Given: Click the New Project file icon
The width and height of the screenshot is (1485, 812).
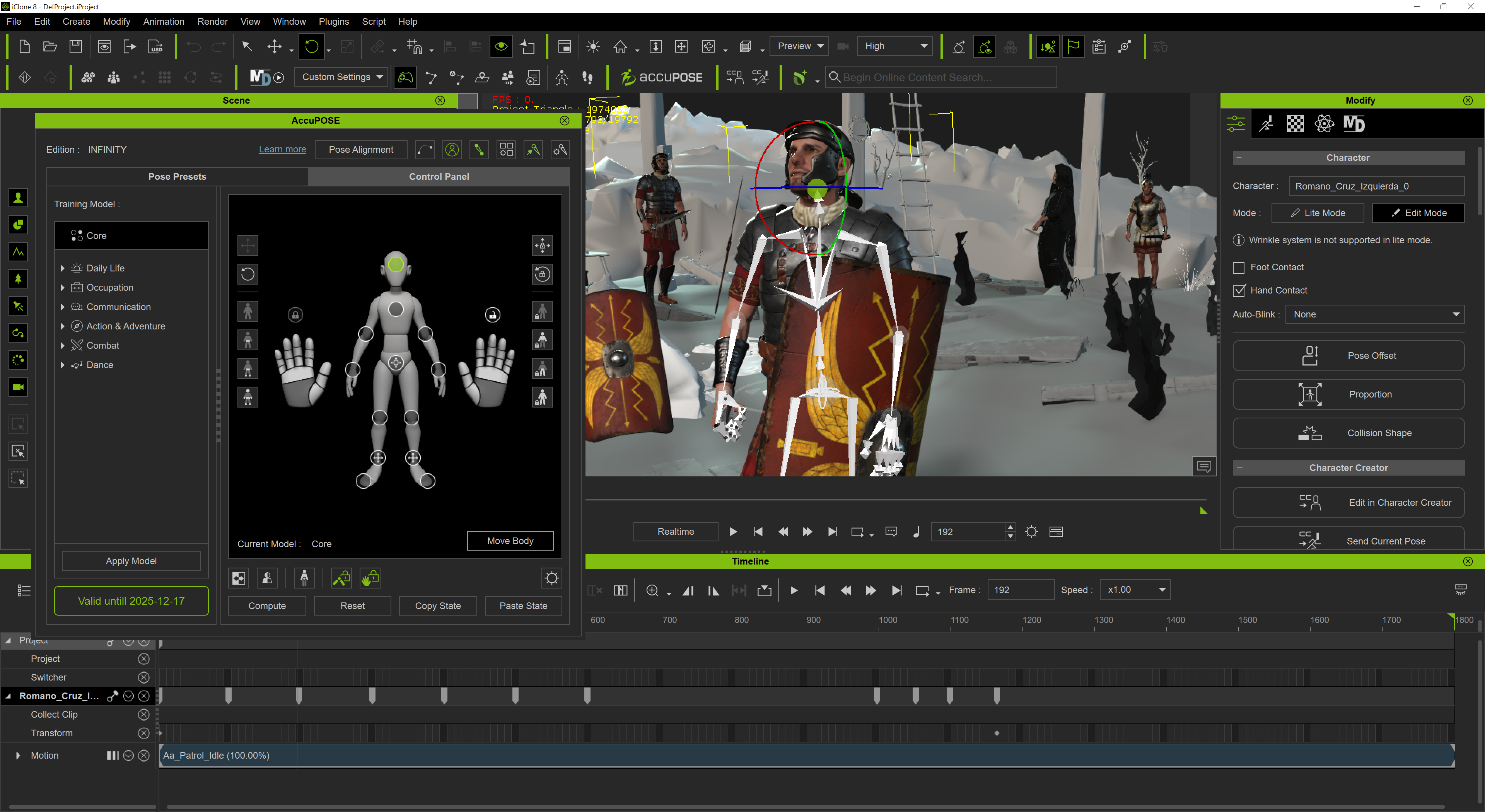Looking at the screenshot, I should 24,47.
